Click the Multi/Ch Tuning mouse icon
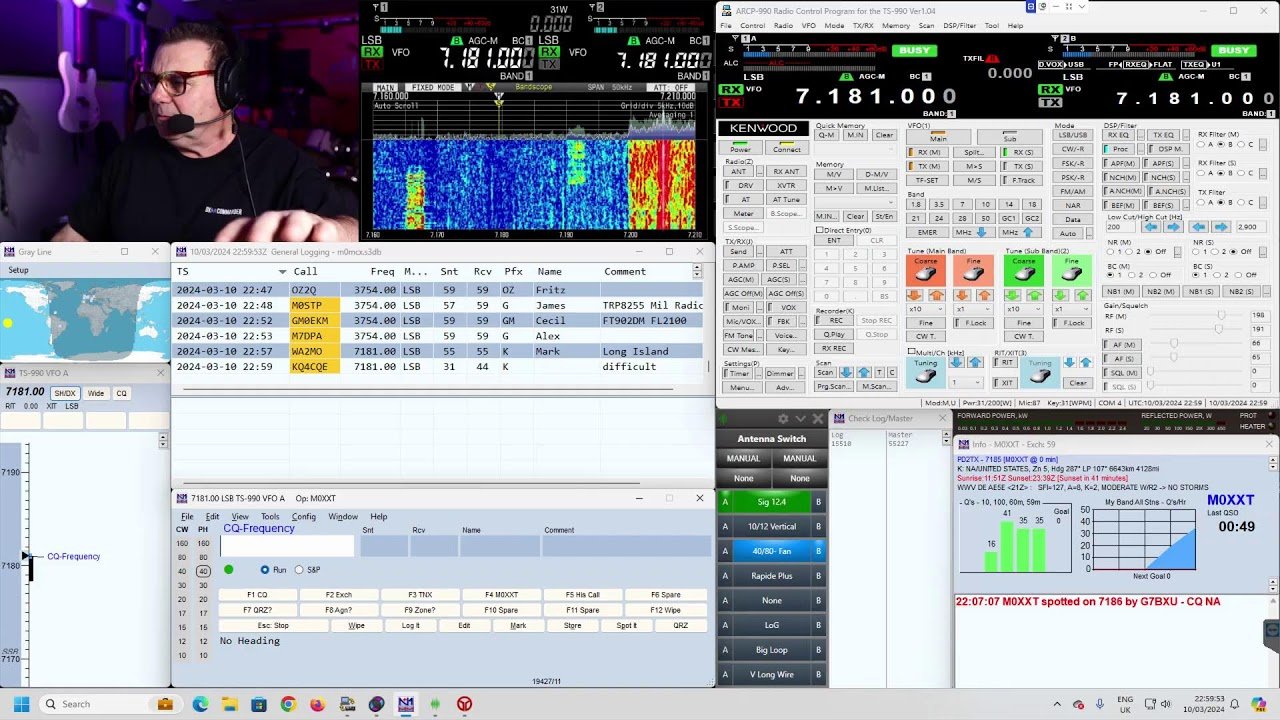1280x720 pixels. click(926, 373)
